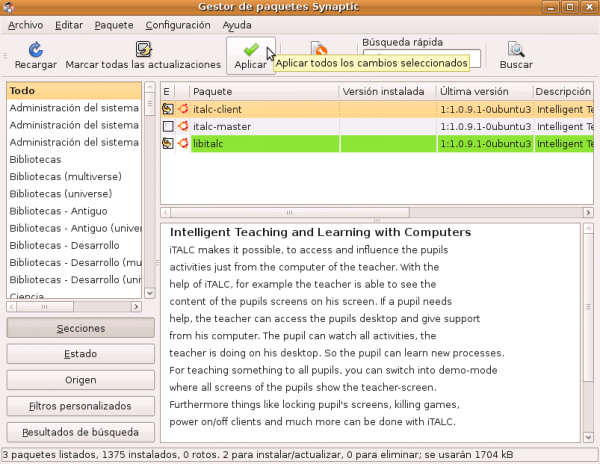This screenshot has width=600, height=464.
Task: Click the category list vertical scrollbar
Action: click(148, 190)
